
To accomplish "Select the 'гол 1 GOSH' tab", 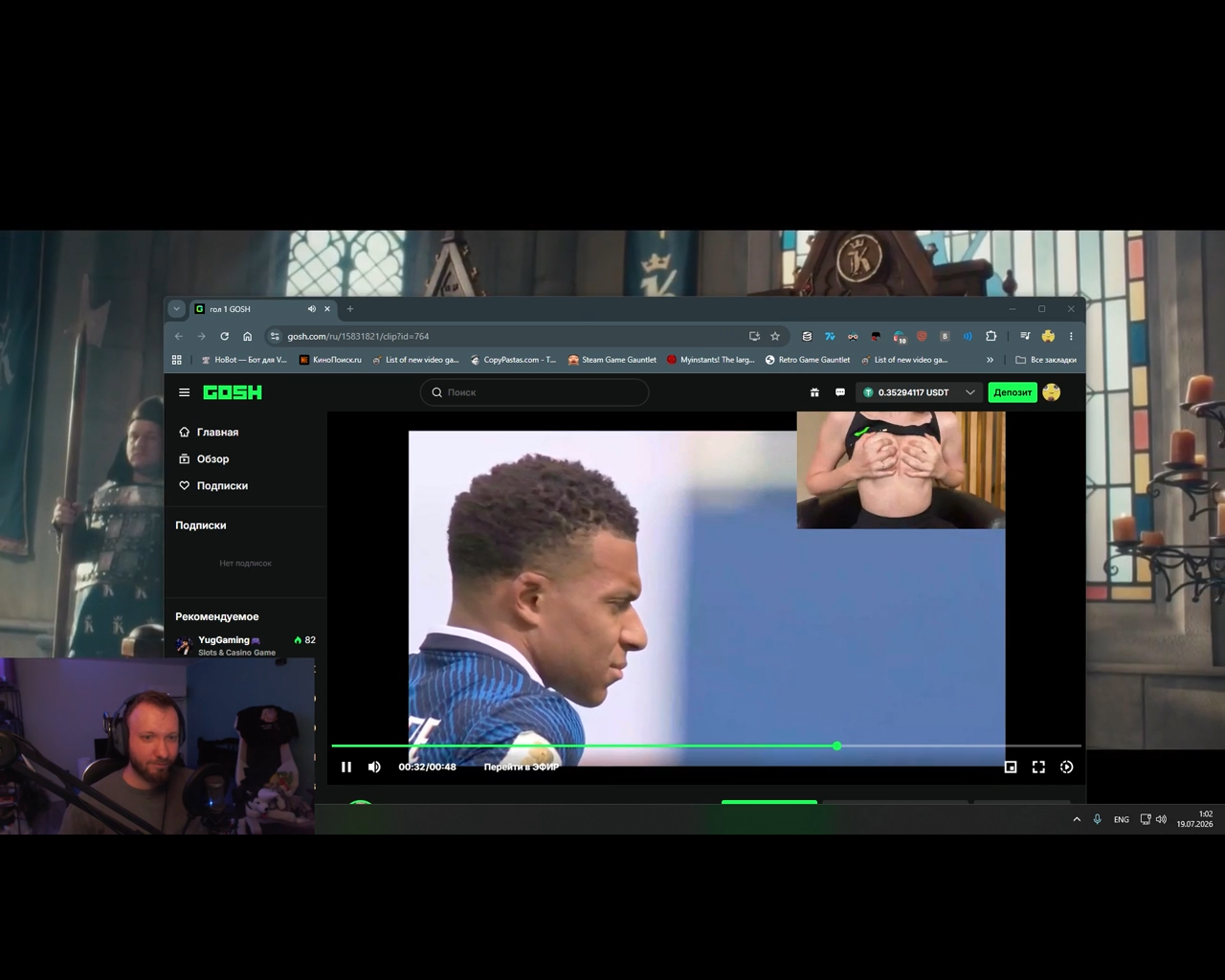I will 263,309.
